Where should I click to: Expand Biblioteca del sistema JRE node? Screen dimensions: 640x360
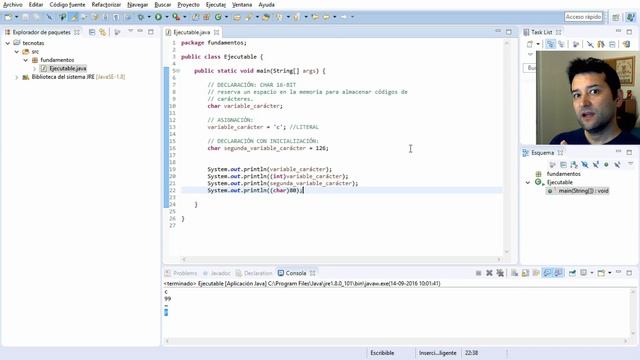click(x=17, y=77)
